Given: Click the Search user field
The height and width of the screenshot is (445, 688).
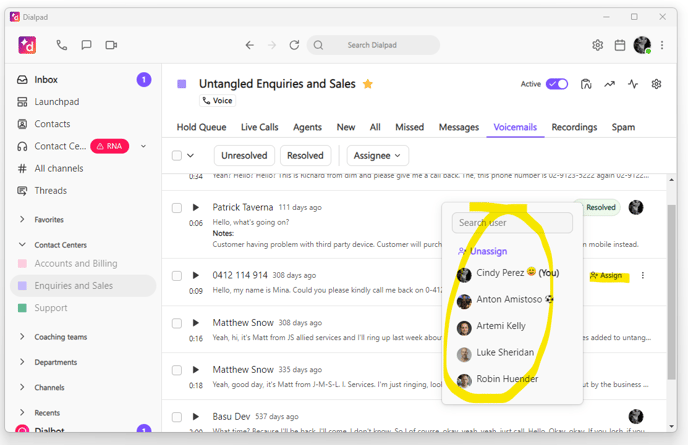Looking at the screenshot, I should click(512, 223).
